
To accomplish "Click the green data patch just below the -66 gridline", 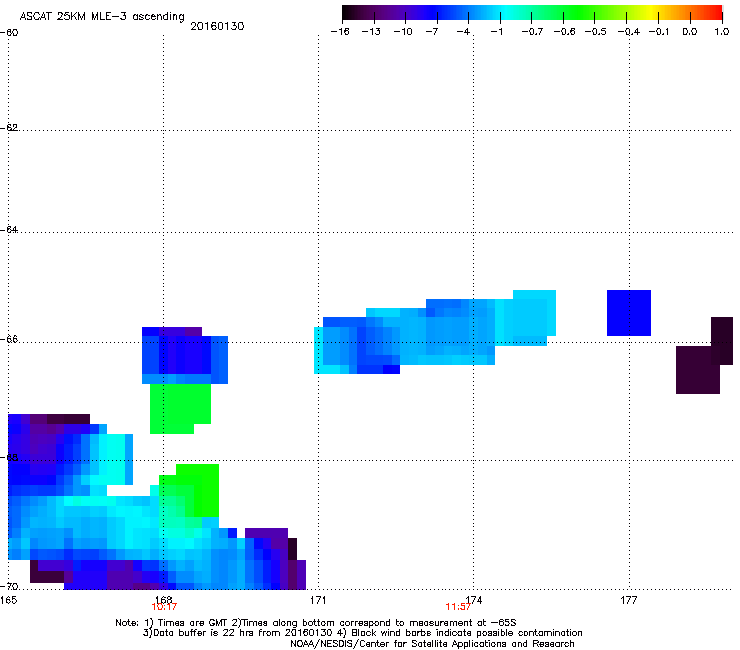I will click(x=180, y=408).
